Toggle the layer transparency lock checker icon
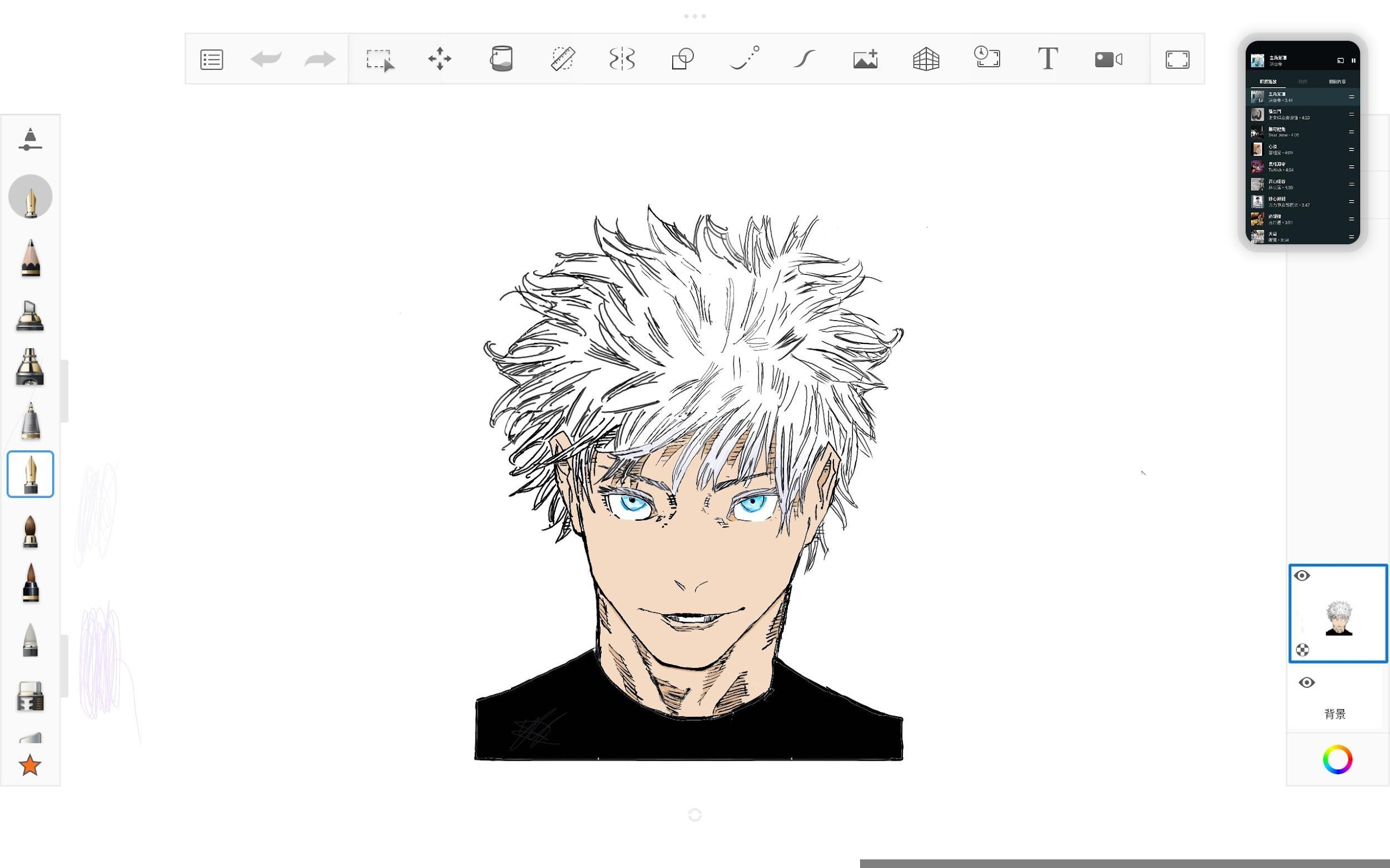The height and width of the screenshot is (868, 1390). click(x=1302, y=650)
